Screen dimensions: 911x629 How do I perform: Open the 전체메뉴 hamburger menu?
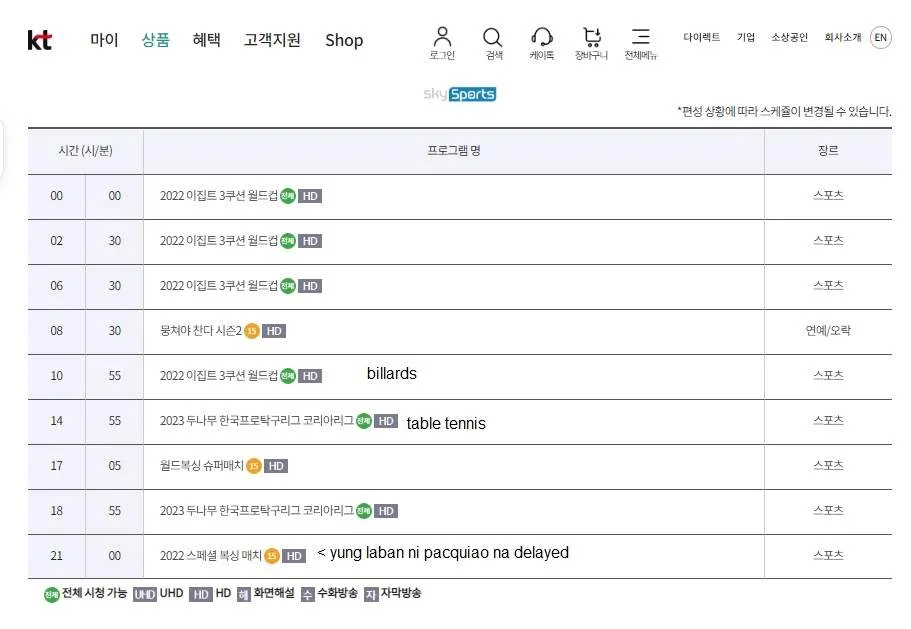[641, 43]
